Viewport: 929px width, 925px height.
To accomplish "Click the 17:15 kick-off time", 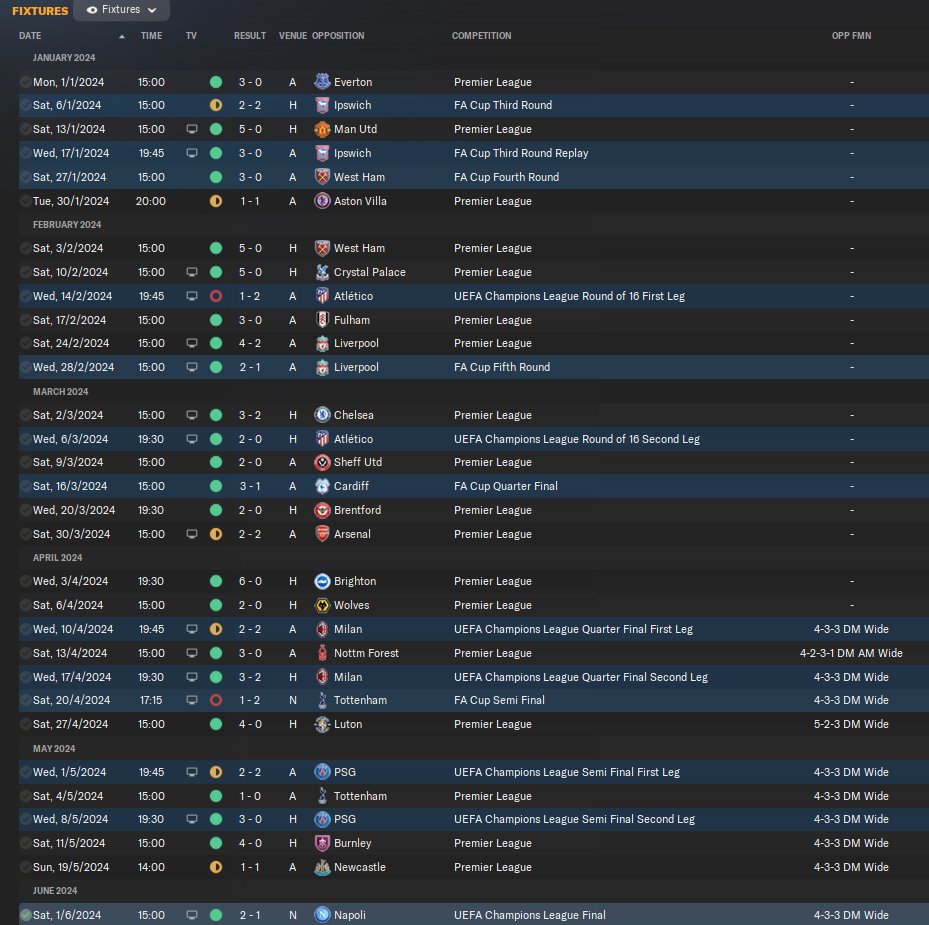I will tap(151, 700).
